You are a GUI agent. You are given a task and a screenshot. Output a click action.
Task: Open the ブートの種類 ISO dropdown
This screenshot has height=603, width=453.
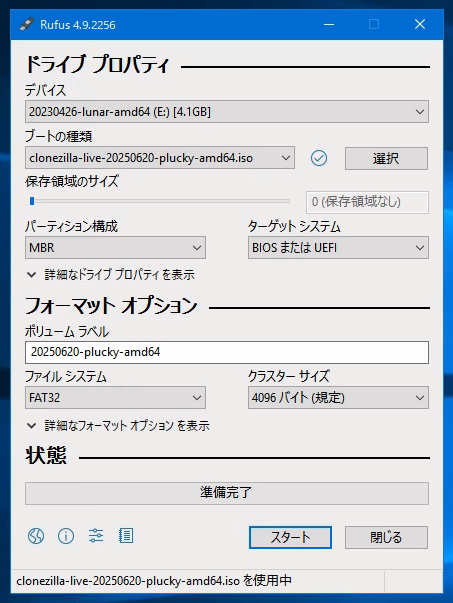pos(160,158)
